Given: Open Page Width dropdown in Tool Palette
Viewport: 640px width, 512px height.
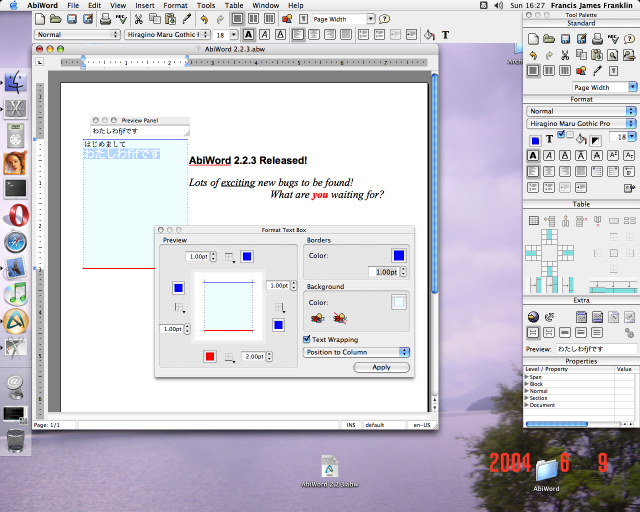Looking at the screenshot, I should 633,87.
